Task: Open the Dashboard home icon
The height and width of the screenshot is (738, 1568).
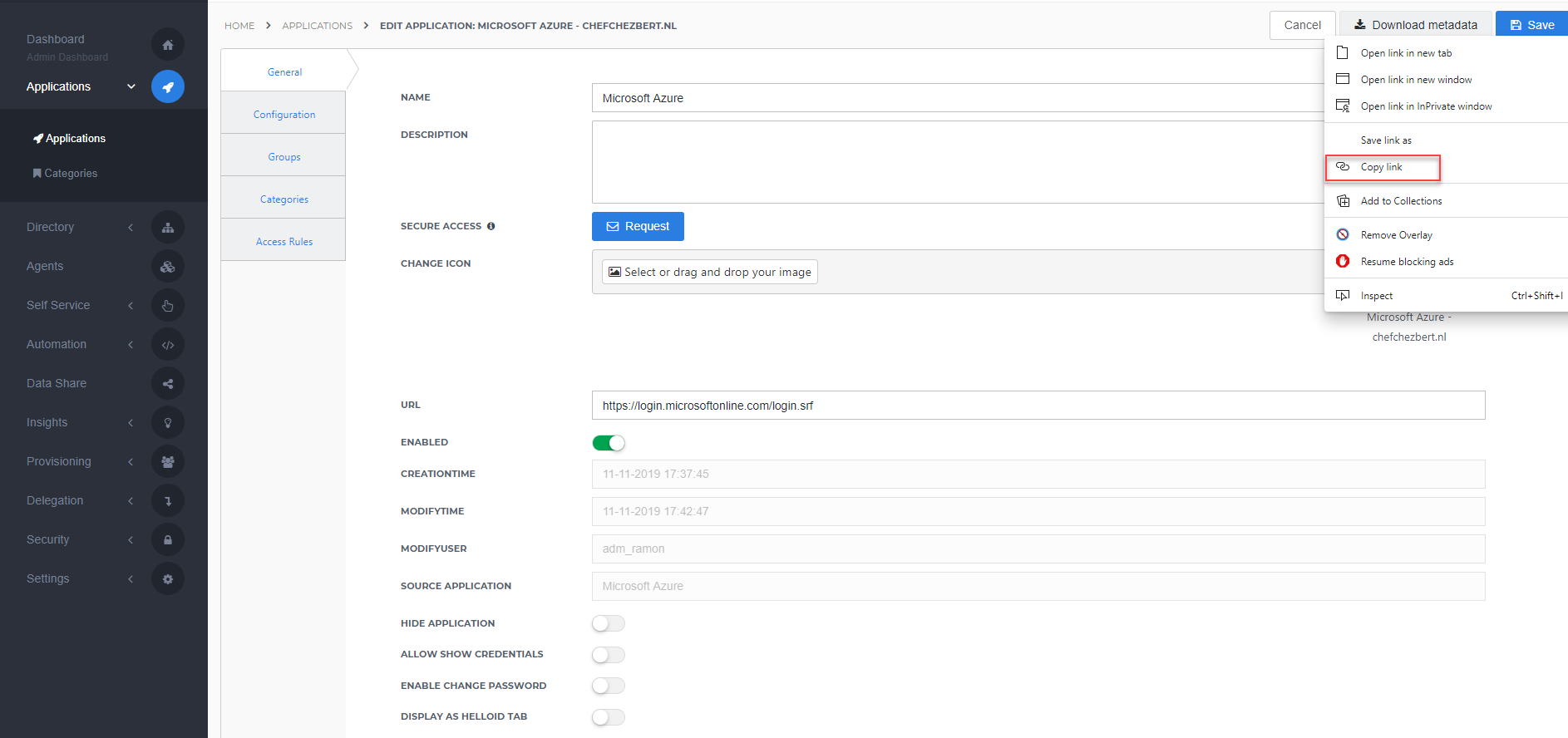Action: (x=167, y=45)
